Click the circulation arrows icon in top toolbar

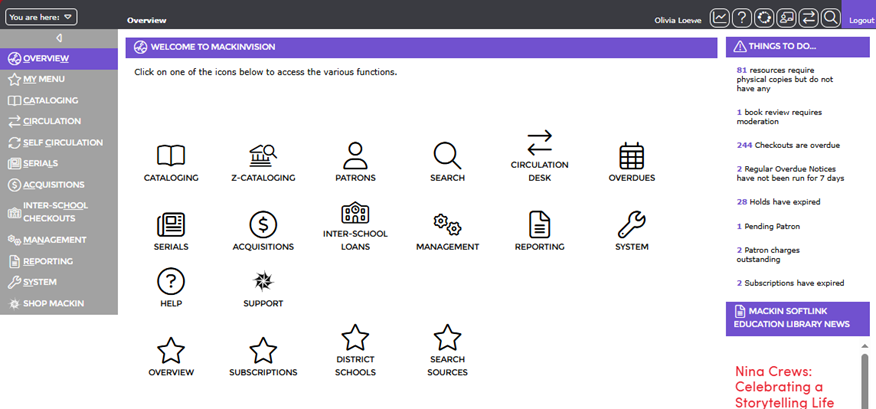808,18
